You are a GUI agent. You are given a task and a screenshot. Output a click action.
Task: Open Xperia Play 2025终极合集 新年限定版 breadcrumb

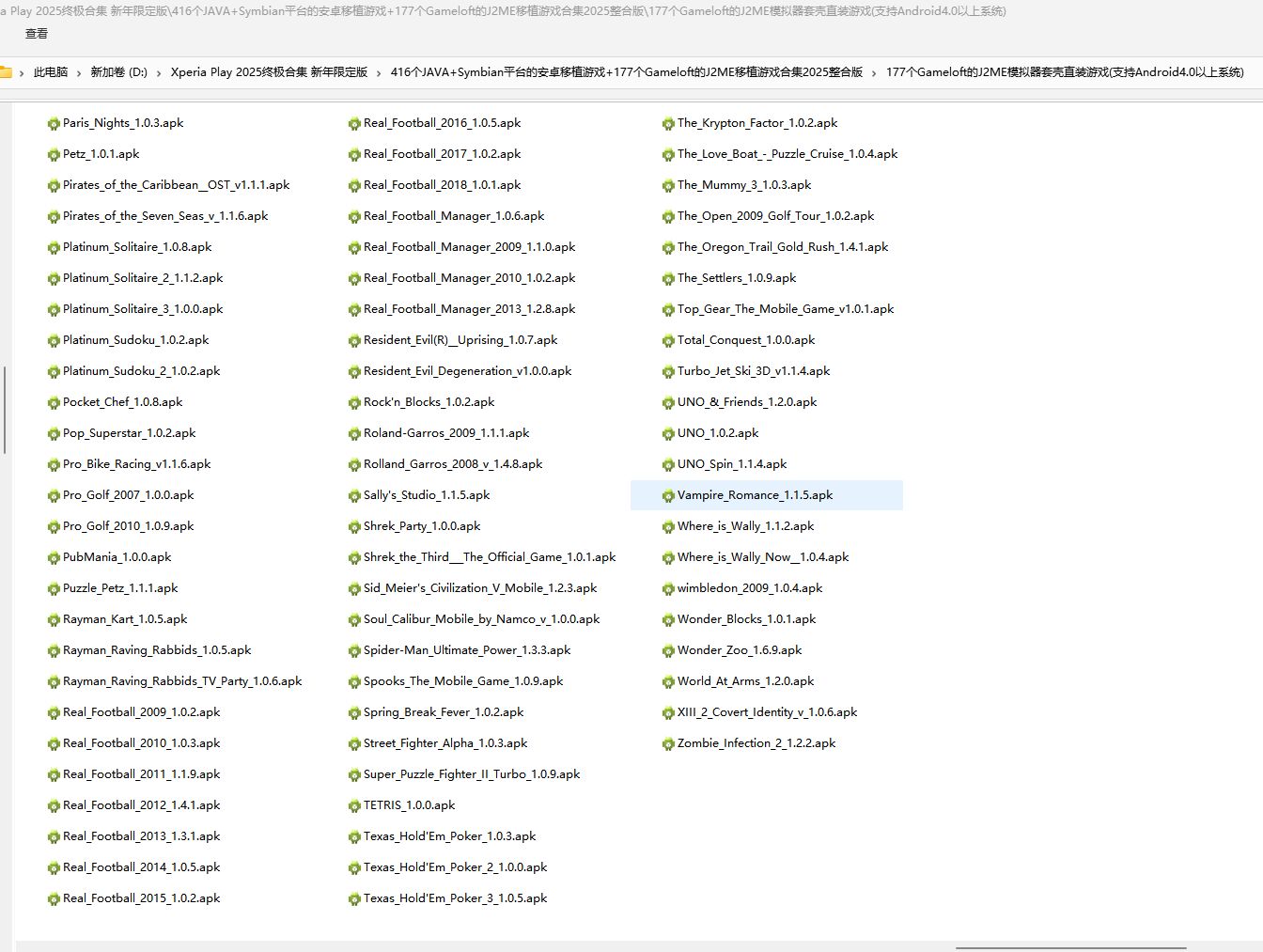coord(269,72)
